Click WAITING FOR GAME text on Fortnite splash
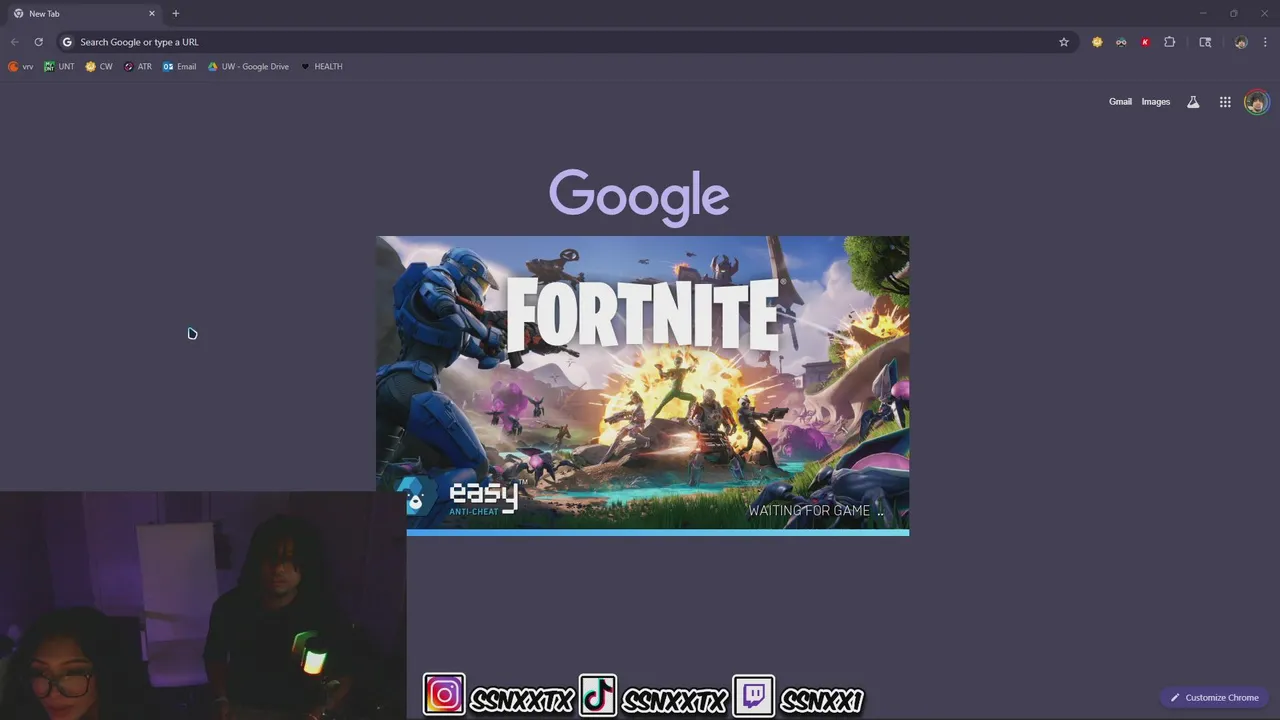This screenshot has height=720, width=1280. 816,511
